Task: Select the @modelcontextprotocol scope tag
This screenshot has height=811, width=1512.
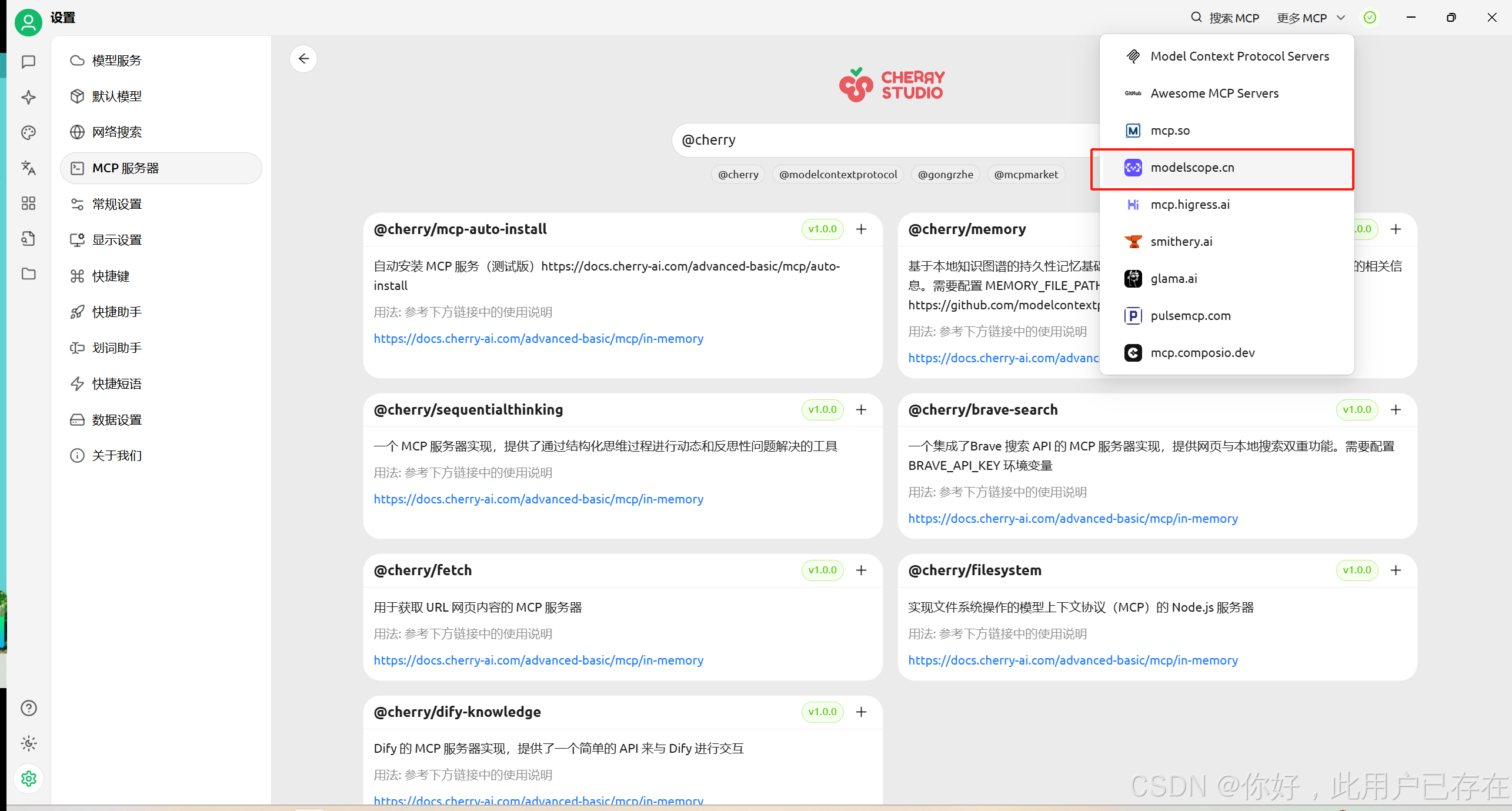Action: 838,174
